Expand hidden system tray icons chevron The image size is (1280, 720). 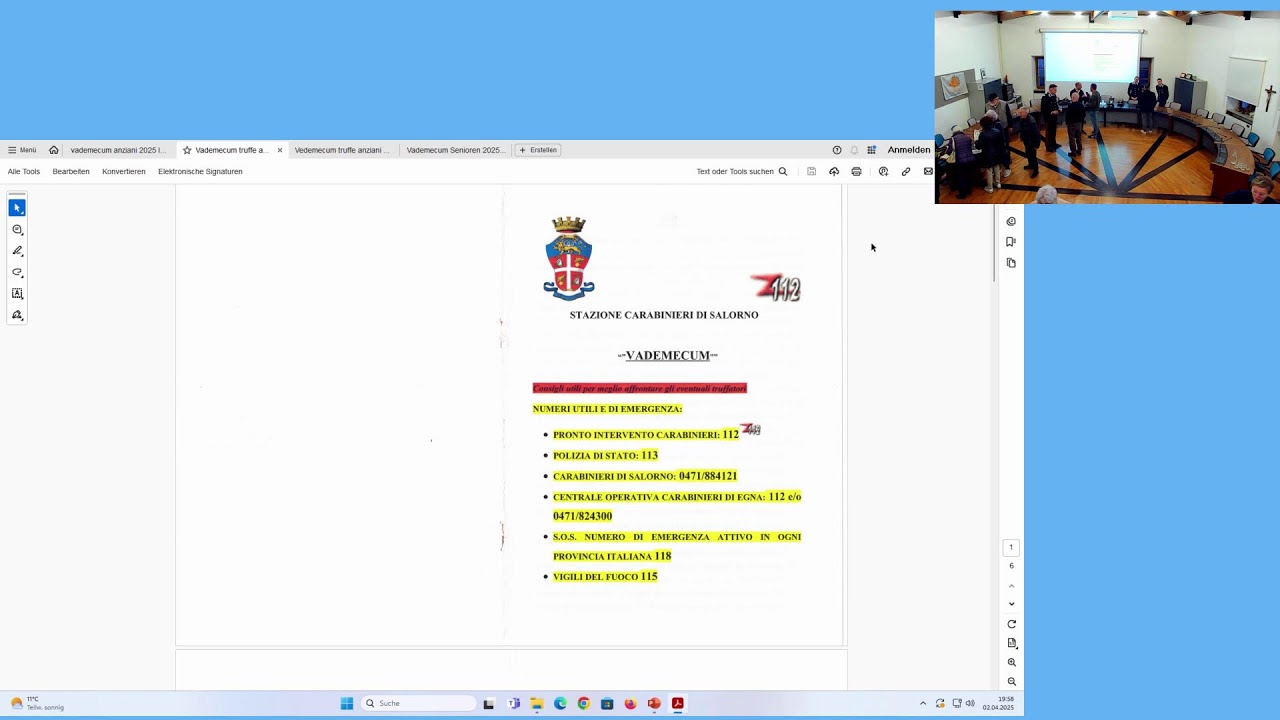[x=923, y=704]
